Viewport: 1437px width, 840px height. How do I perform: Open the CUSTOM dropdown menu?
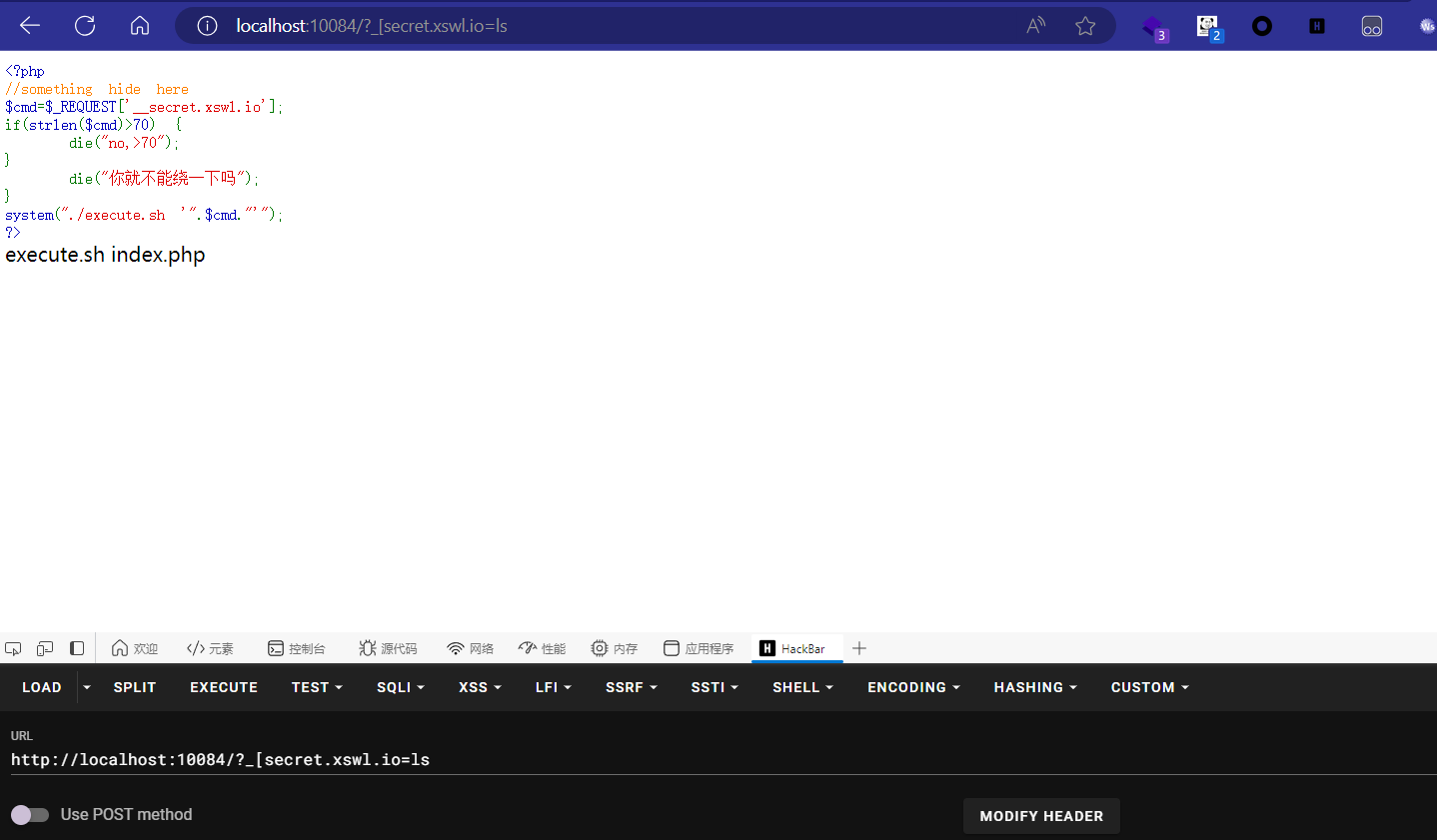pos(1150,687)
